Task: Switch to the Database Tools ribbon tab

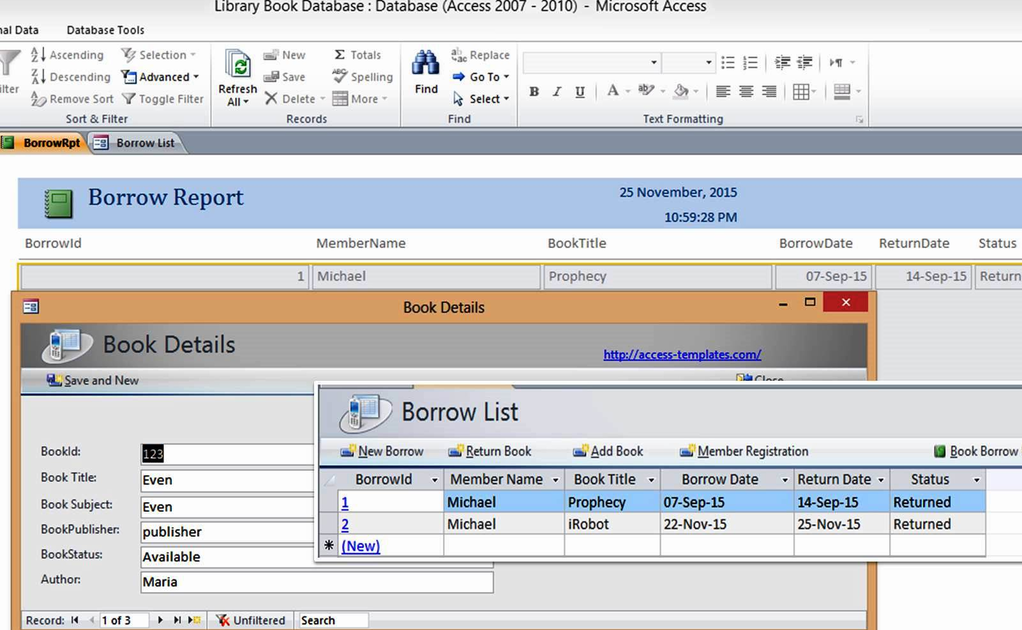Action: pyautogui.click(x=104, y=29)
